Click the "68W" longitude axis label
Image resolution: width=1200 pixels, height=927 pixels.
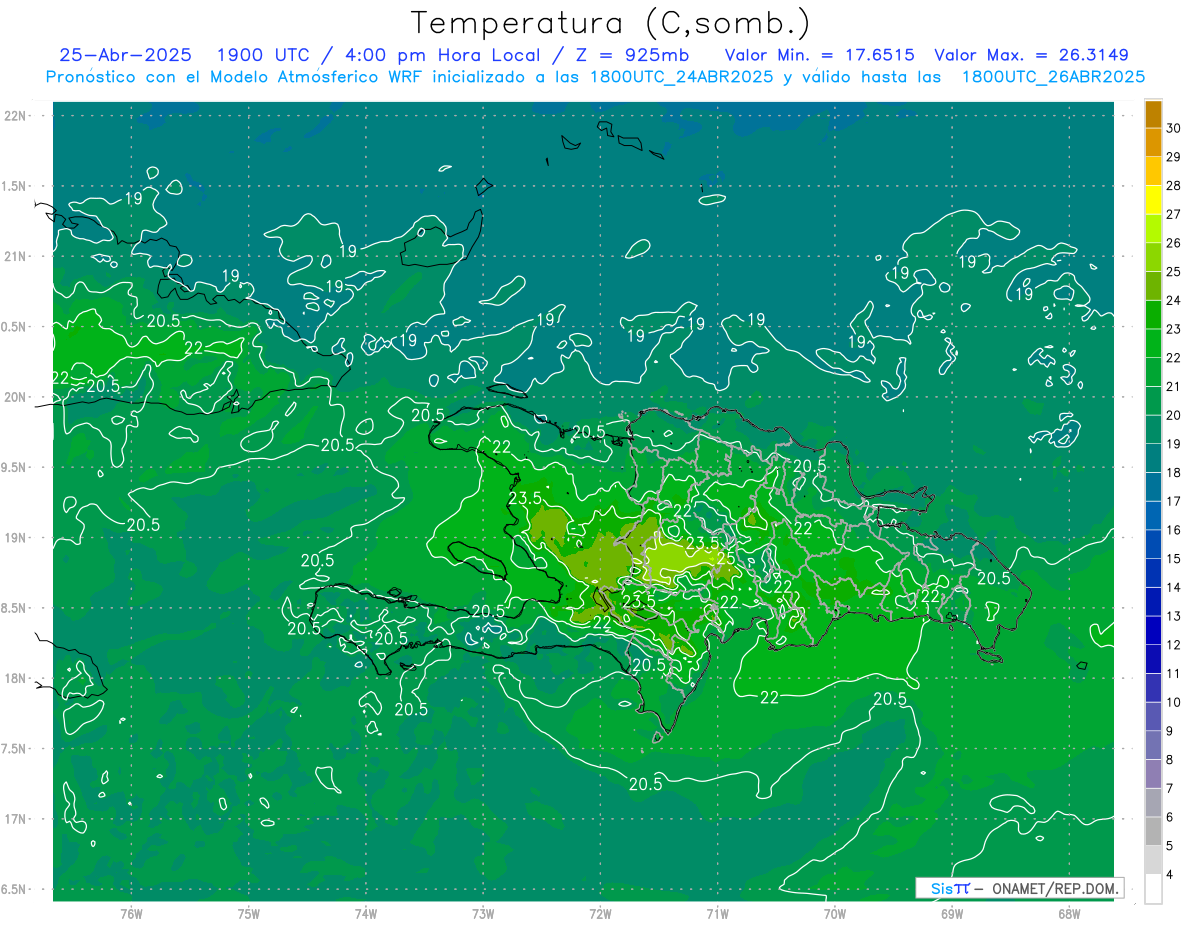(1069, 913)
